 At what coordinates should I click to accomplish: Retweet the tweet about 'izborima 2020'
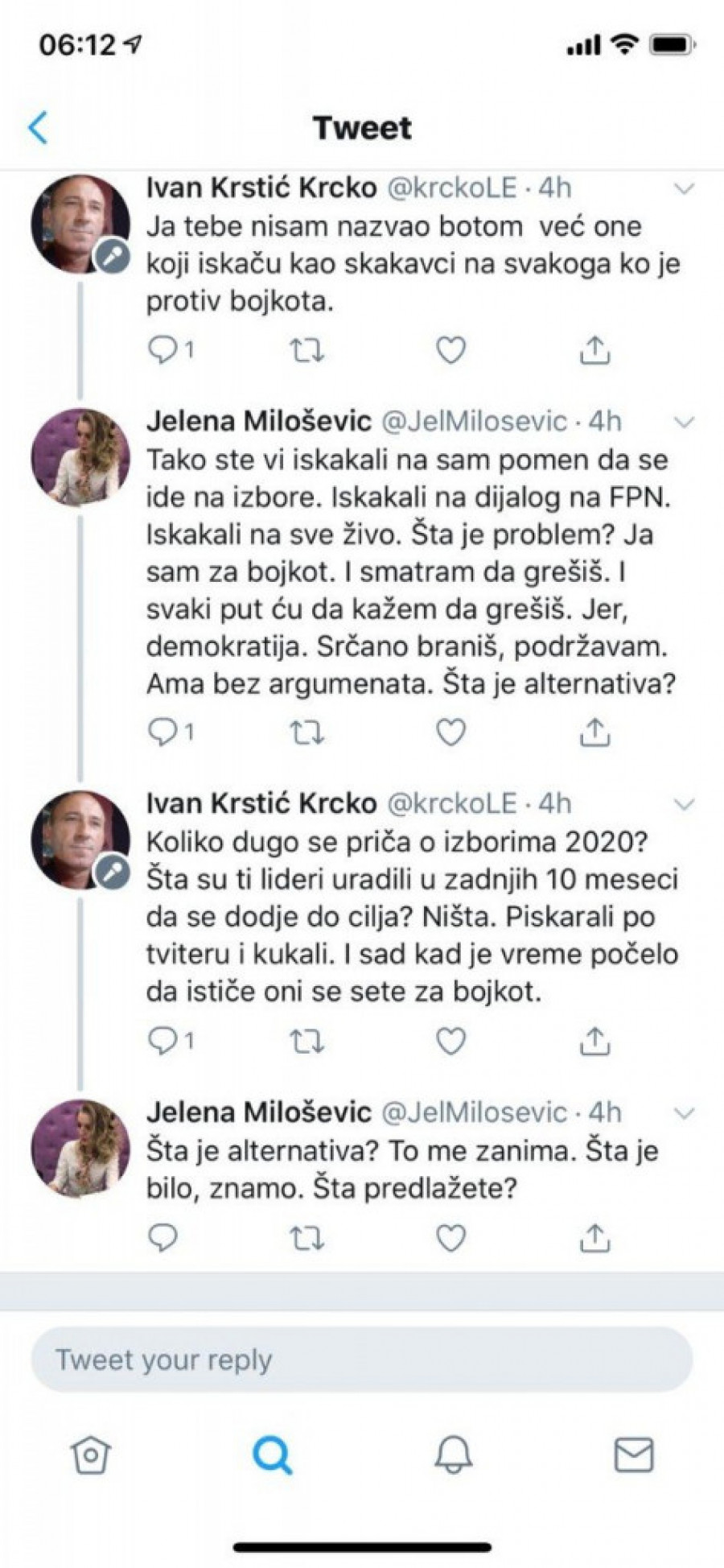click(306, 1042)
